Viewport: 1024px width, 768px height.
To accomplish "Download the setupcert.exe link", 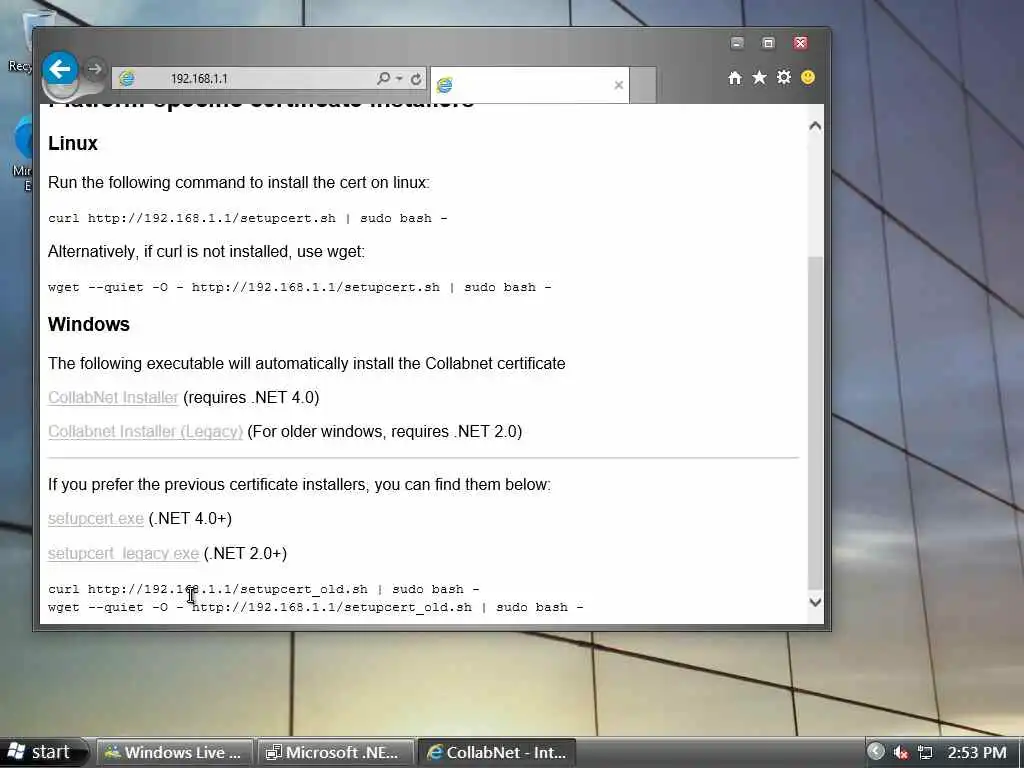I will (95, 519).
